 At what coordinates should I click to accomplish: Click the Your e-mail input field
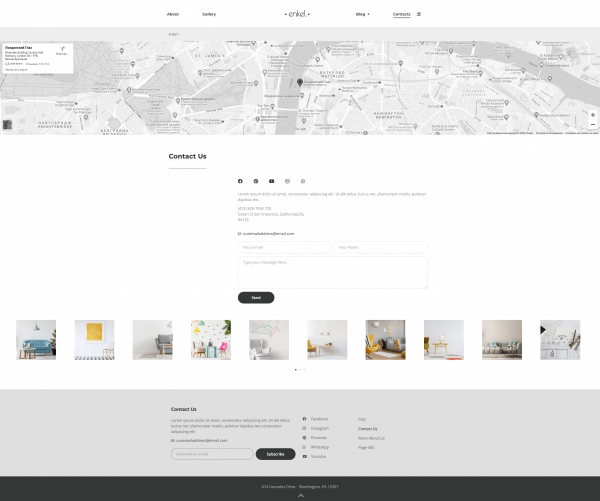(284, 247)
